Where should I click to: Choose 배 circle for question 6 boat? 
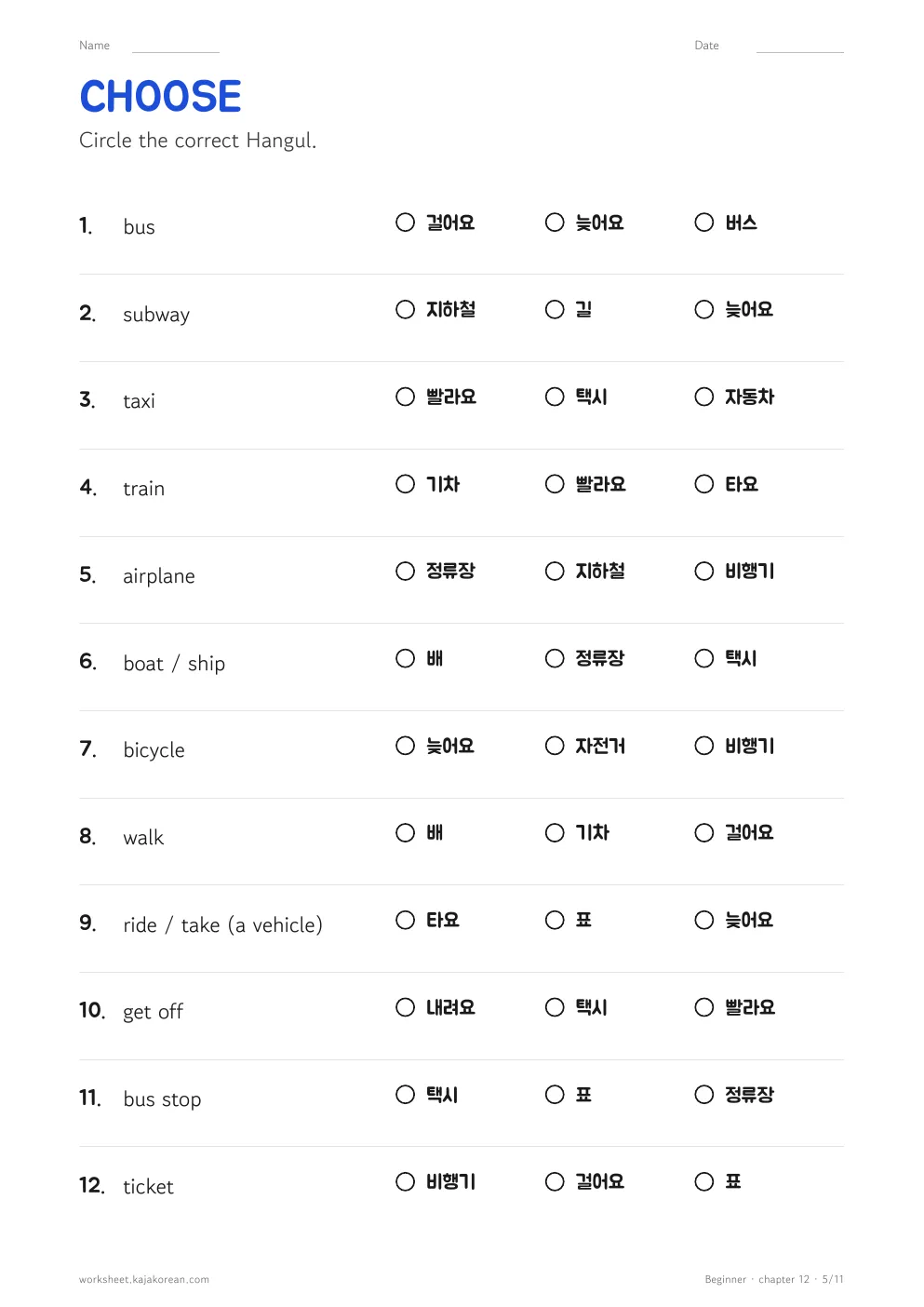tap(405, 658)
